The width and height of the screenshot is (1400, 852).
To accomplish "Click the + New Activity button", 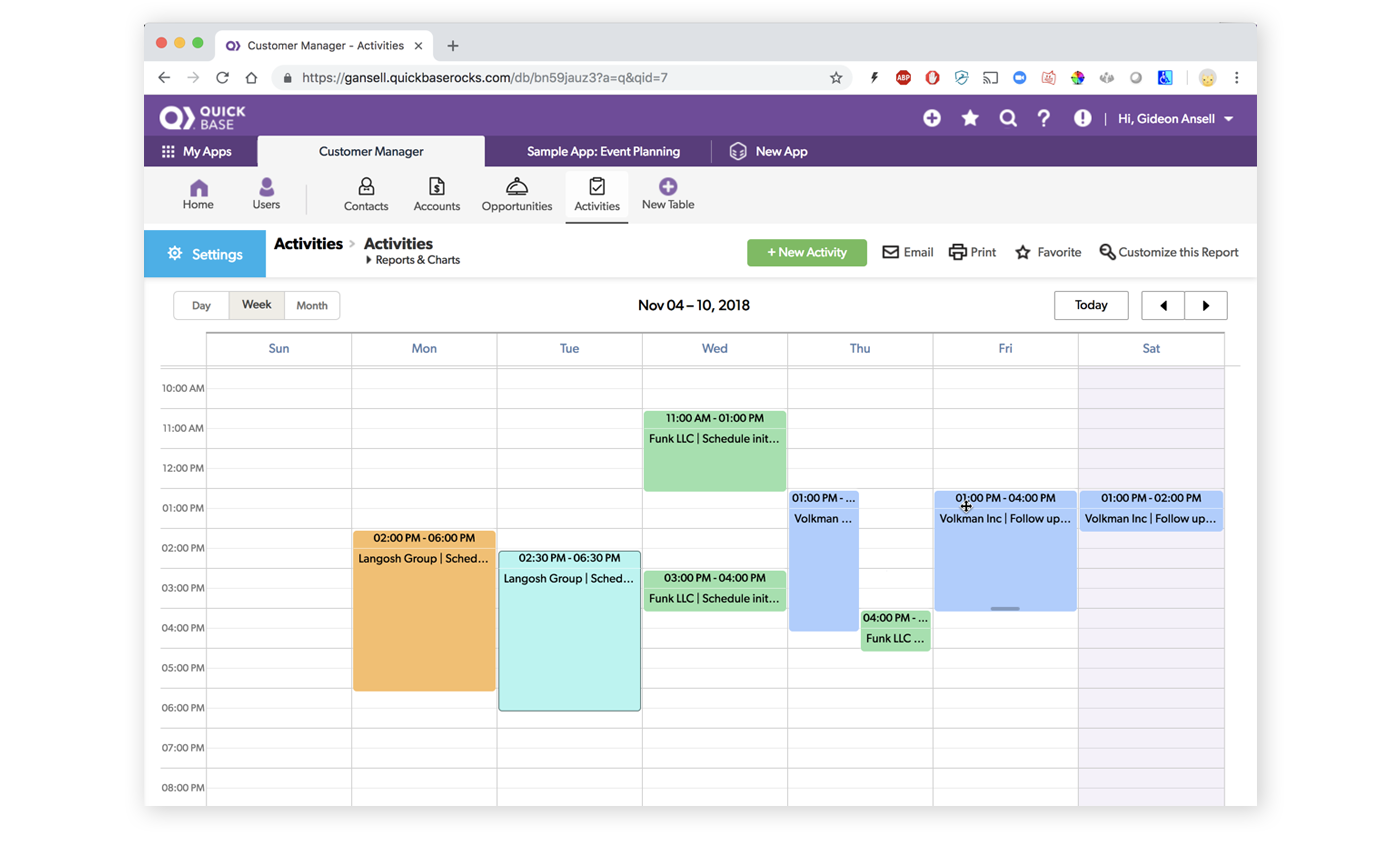I will click(x=807, y=252).
